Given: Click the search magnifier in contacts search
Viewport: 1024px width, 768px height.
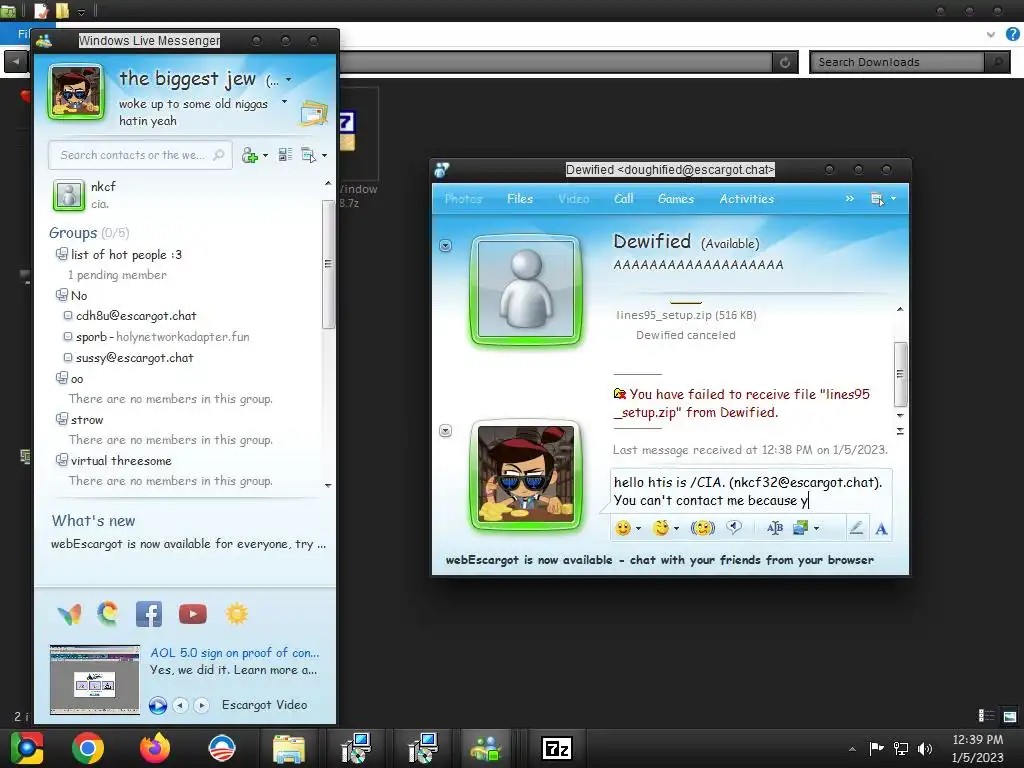Looking at the screenshot, I should (219, 155).
